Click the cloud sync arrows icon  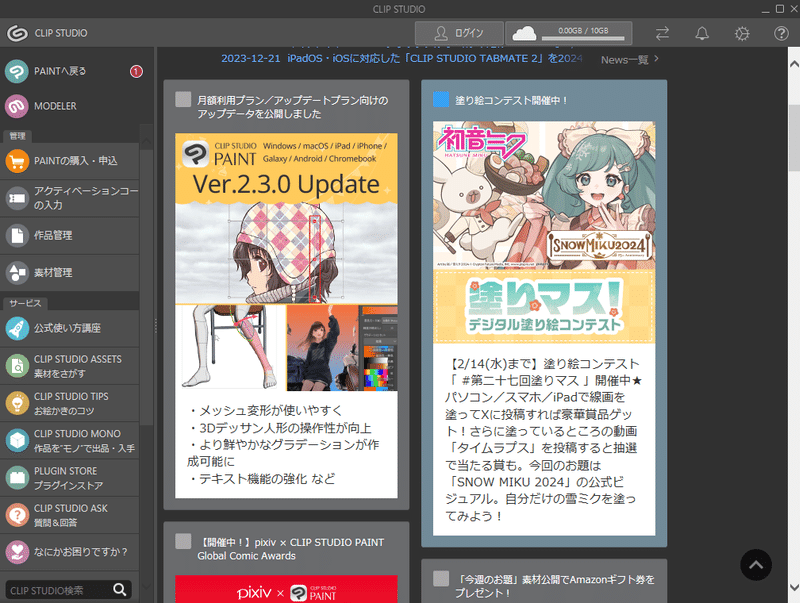tap(662, 34)
